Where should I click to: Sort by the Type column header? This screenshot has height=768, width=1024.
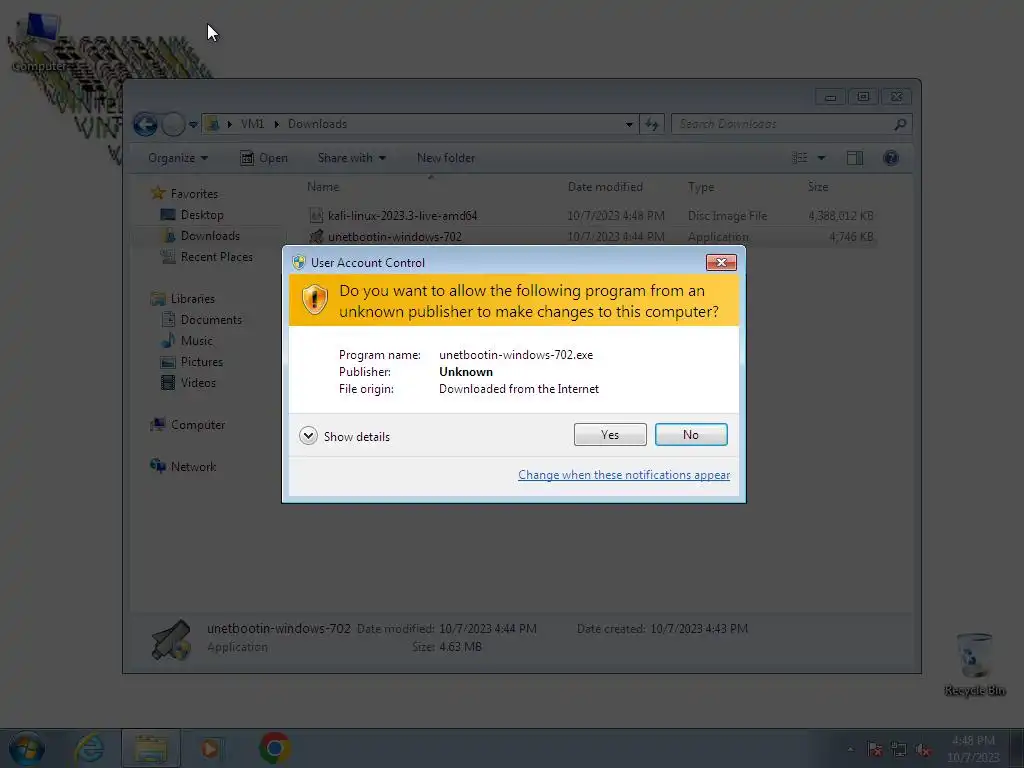701,187
